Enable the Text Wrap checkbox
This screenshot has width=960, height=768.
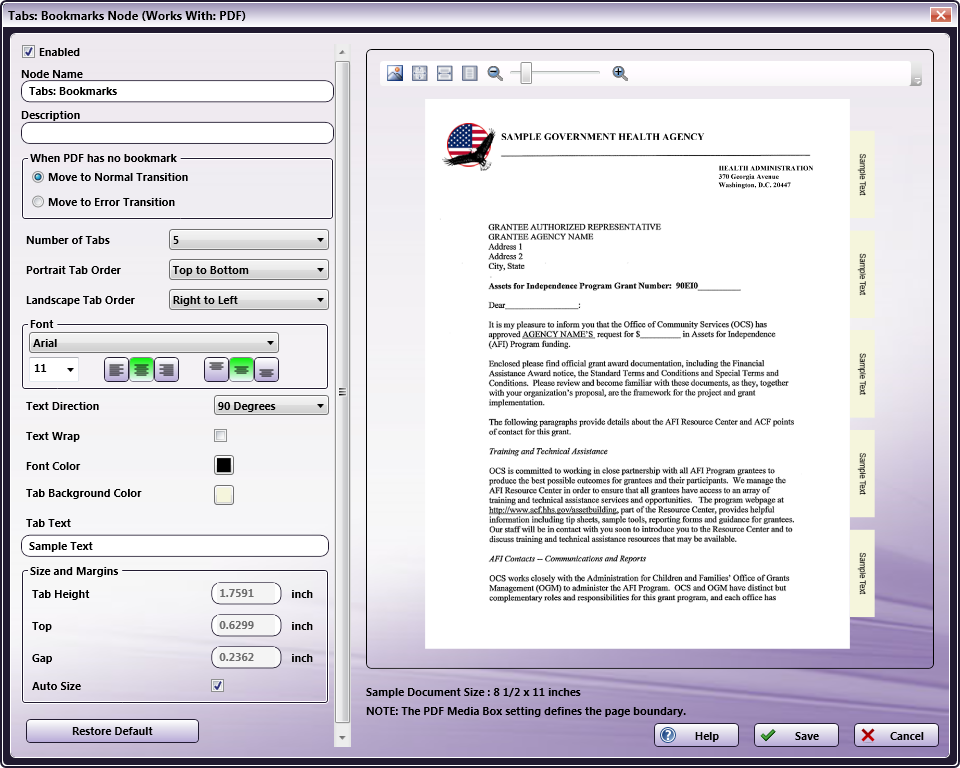tap(220, 435)
